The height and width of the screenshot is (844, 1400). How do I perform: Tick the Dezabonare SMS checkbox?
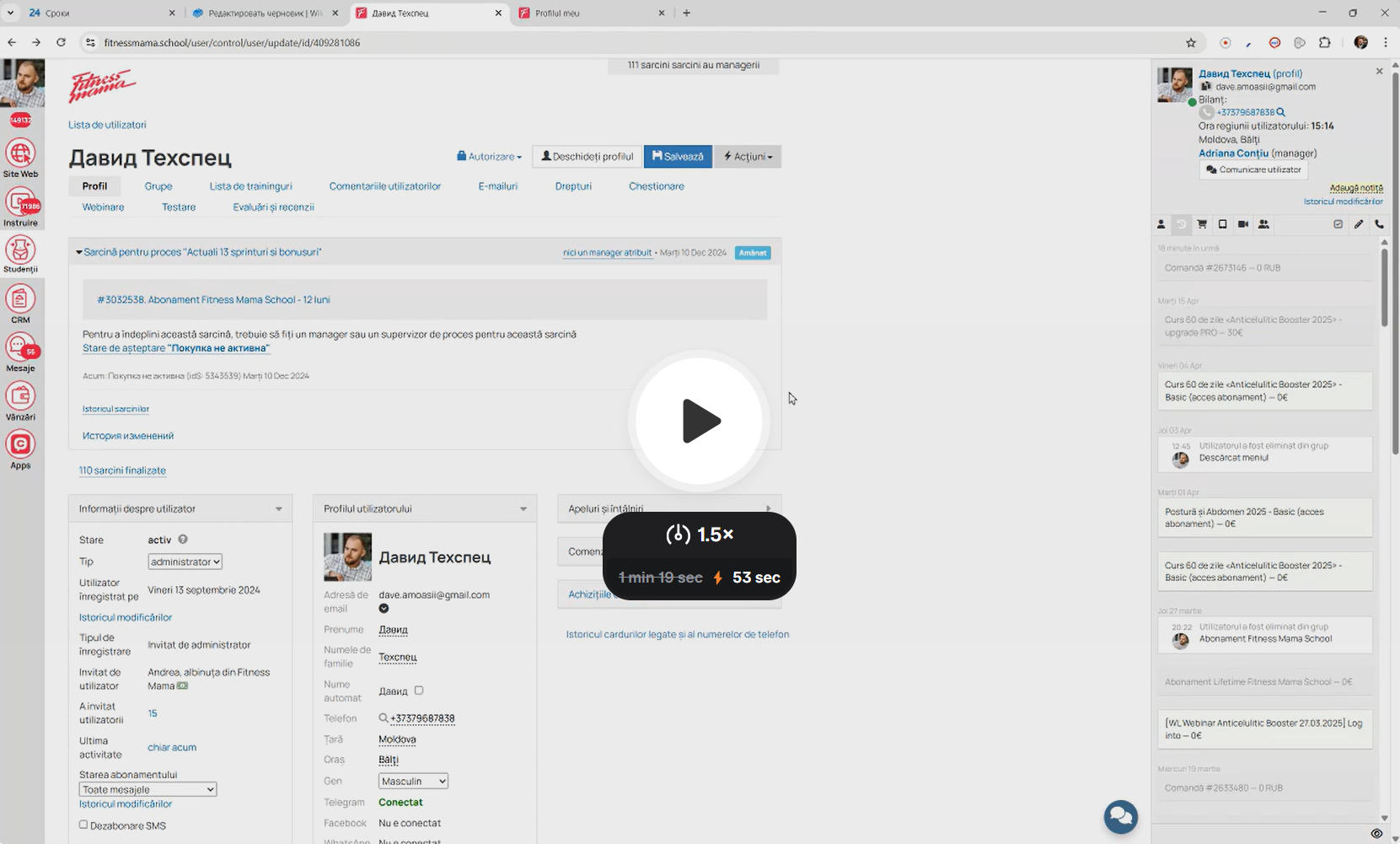point(83,825)
